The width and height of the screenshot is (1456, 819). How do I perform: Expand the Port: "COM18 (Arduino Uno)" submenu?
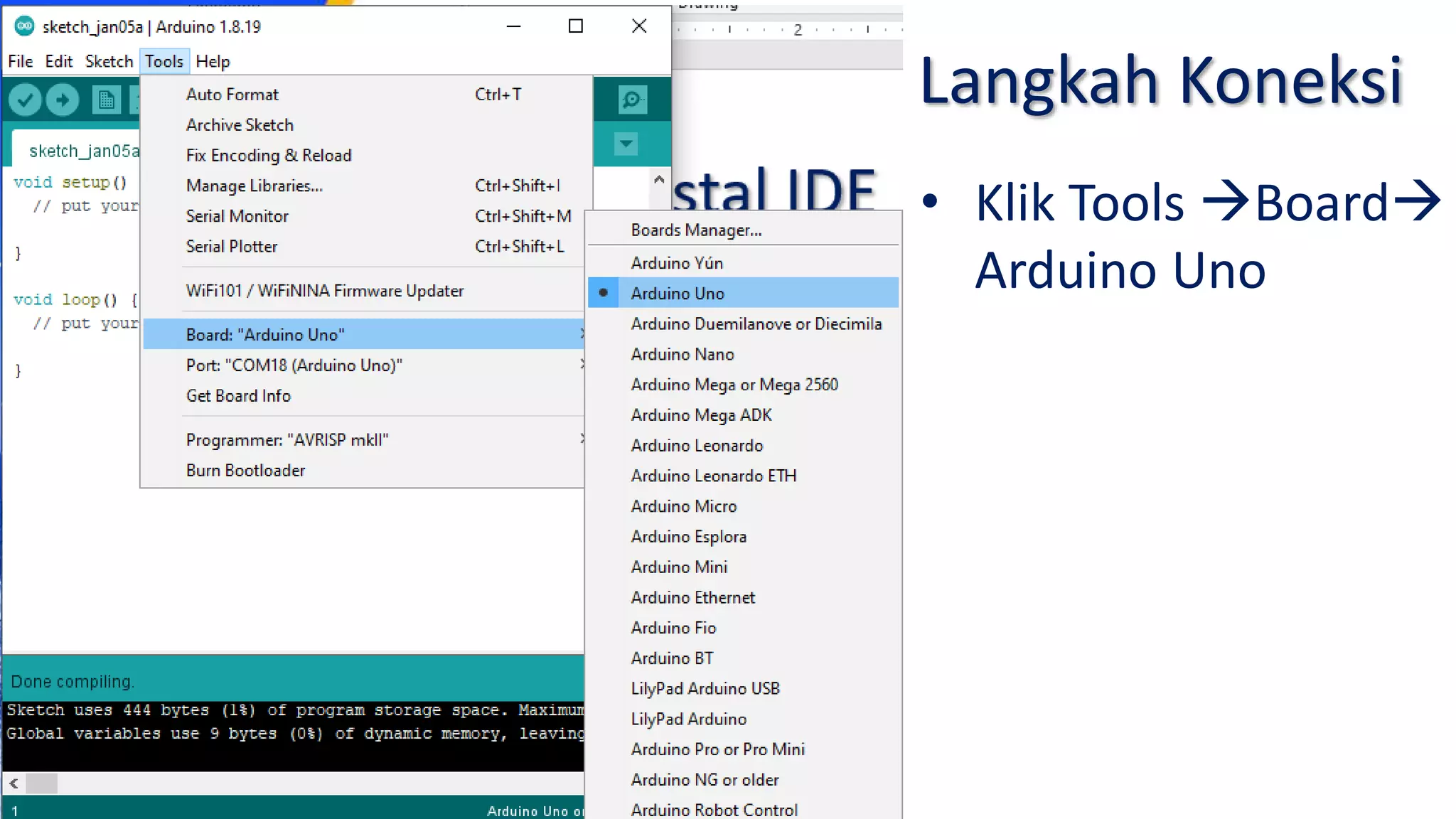(364, 365)
